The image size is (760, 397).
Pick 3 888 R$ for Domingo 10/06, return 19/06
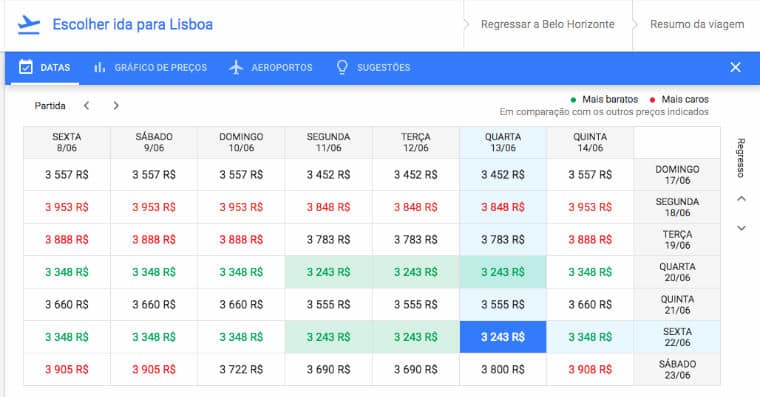coord(241,239)
